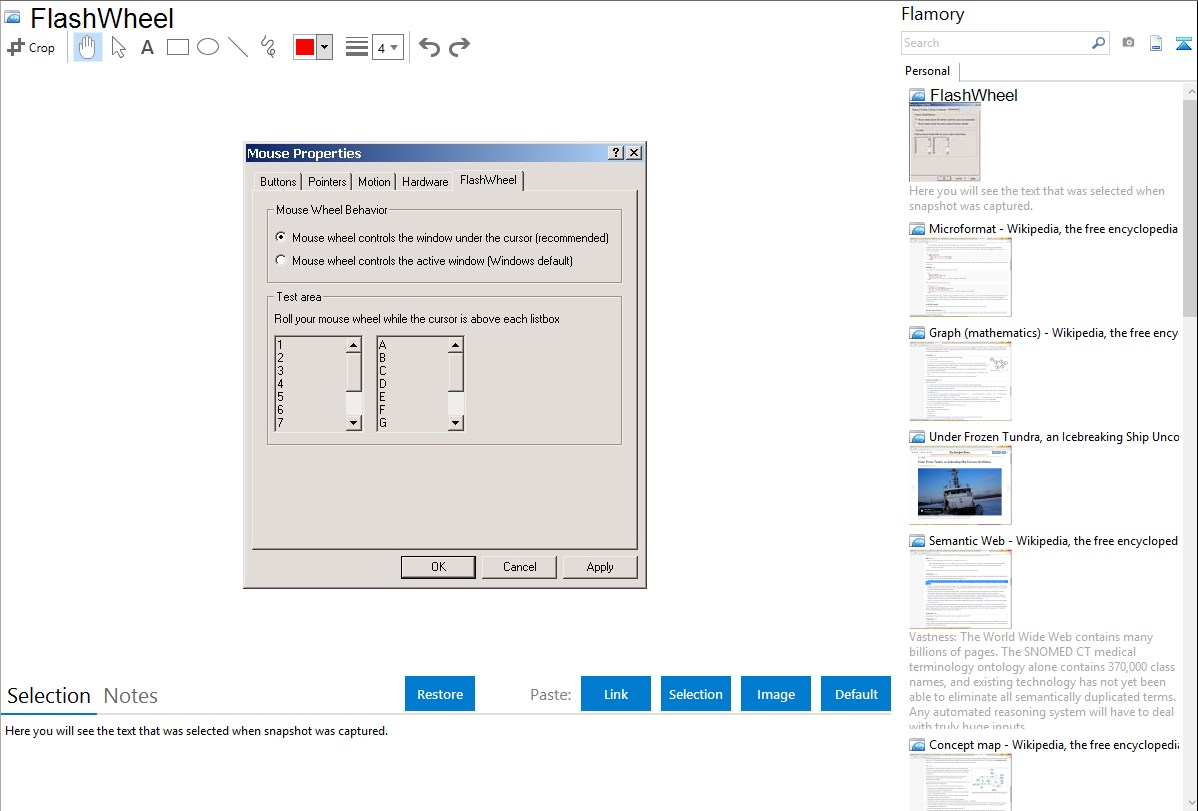The width and height of the screenshot is (1198, 811).
Task: Click the blue upward triangle icon
Action: (1183, 43)
